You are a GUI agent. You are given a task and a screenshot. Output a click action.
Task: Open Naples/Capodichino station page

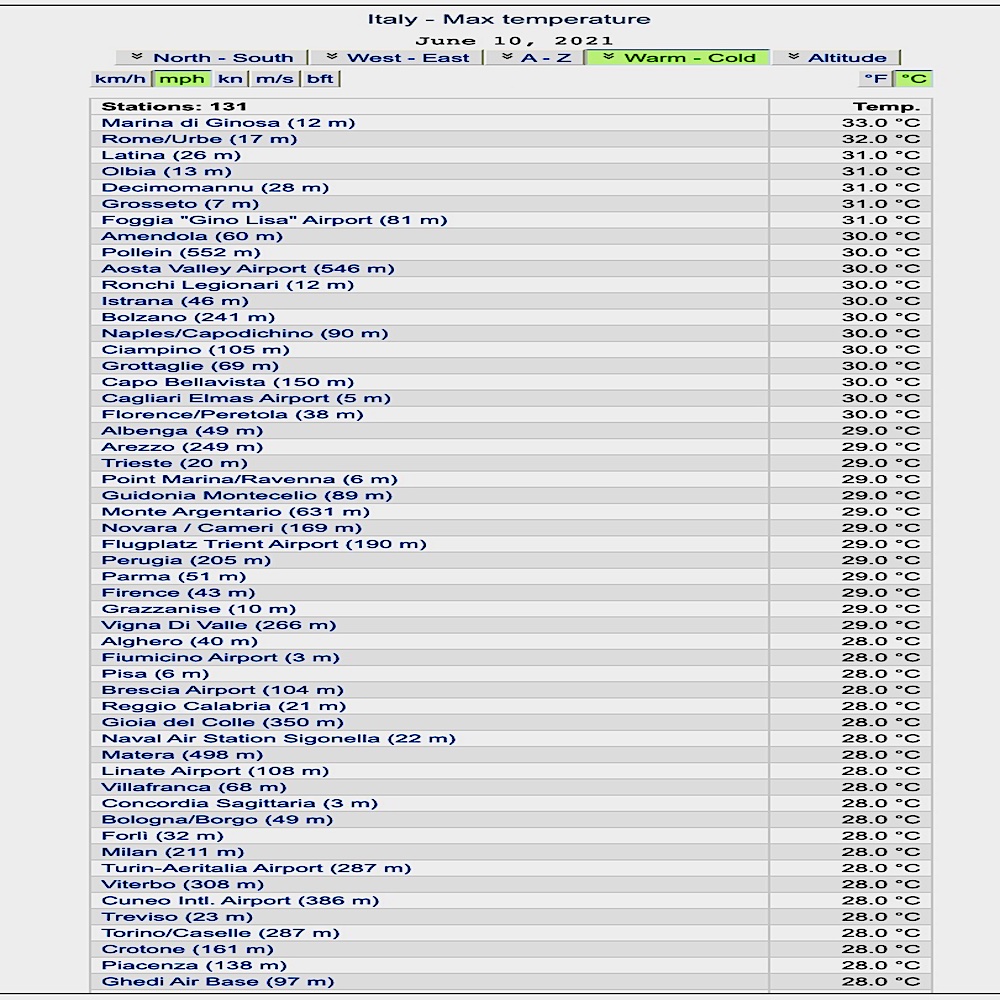[244, 334]
